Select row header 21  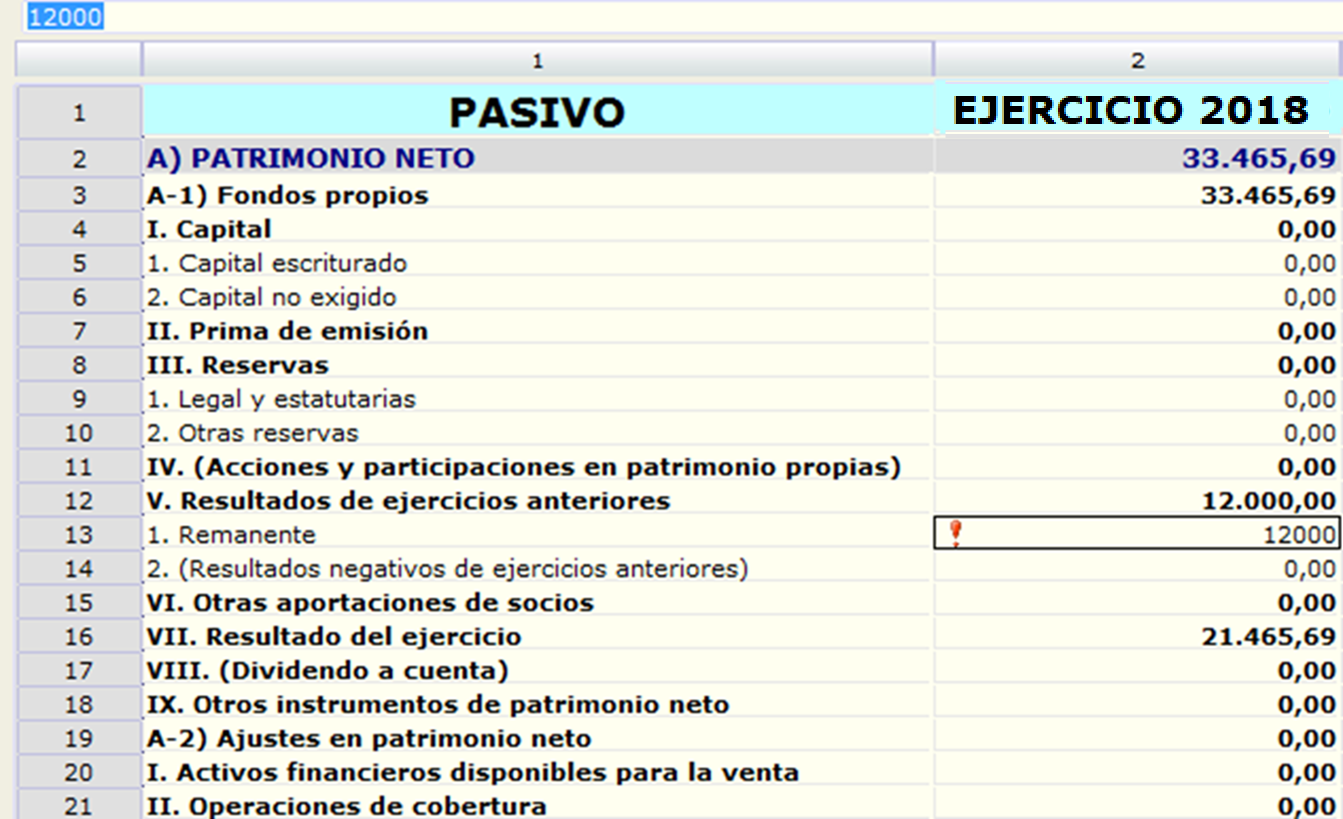(79, 805)
